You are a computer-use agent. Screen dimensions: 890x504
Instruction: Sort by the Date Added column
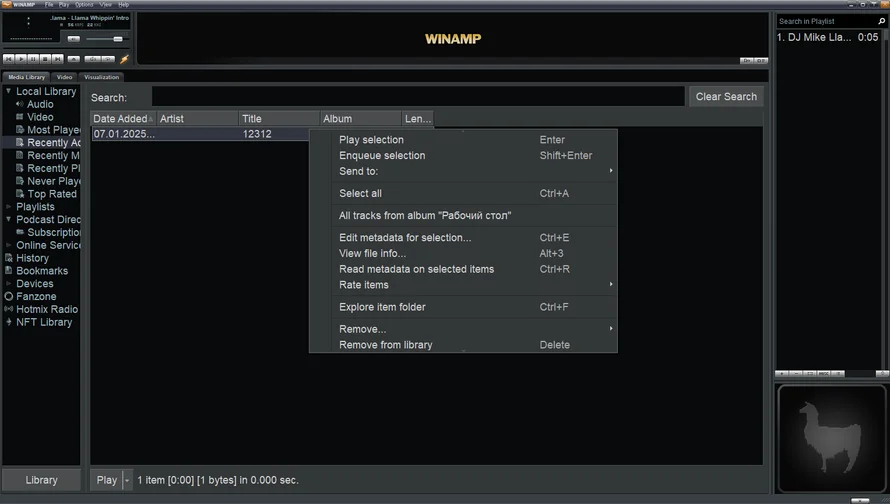(123, 119)
